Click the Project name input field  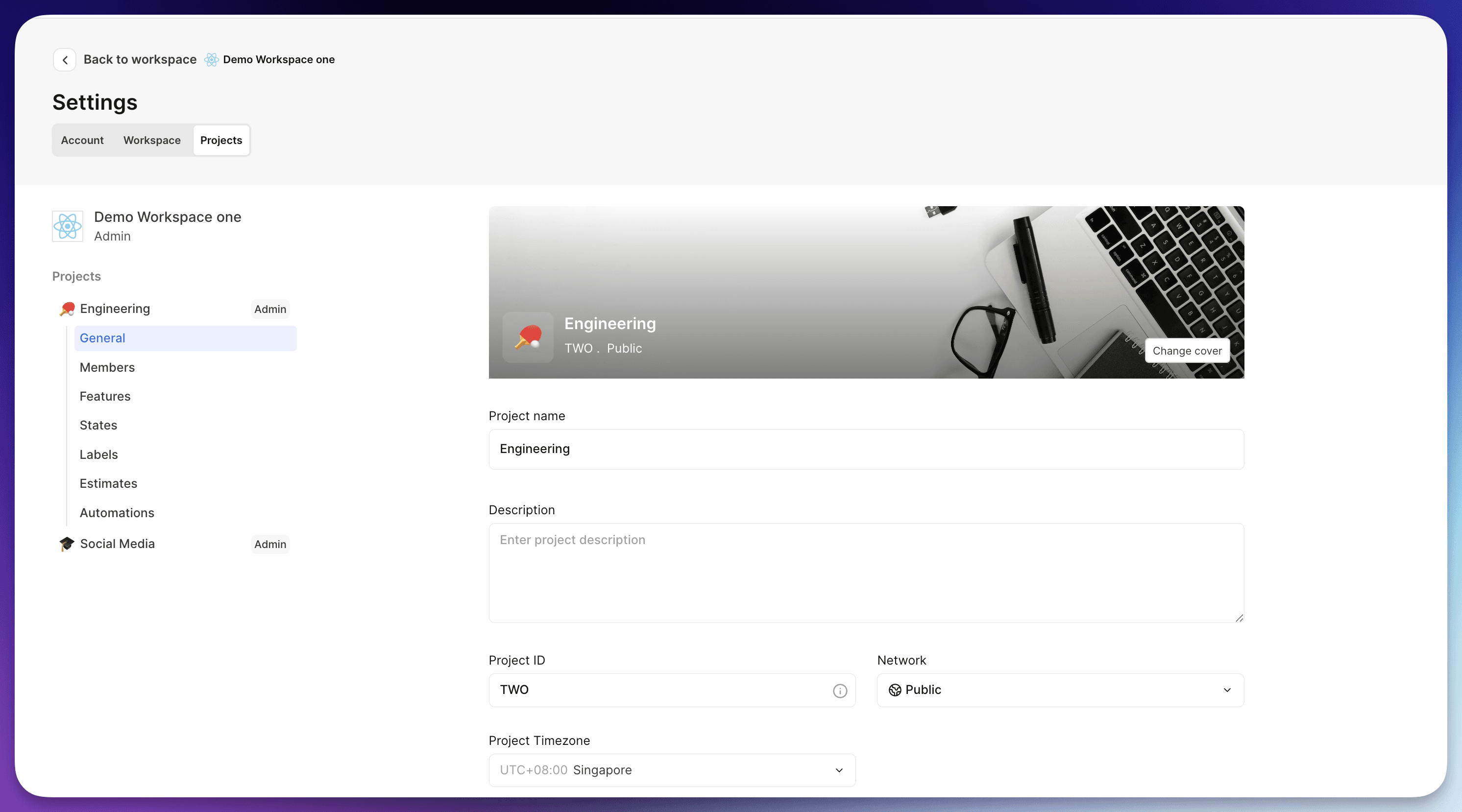(866, 449)
